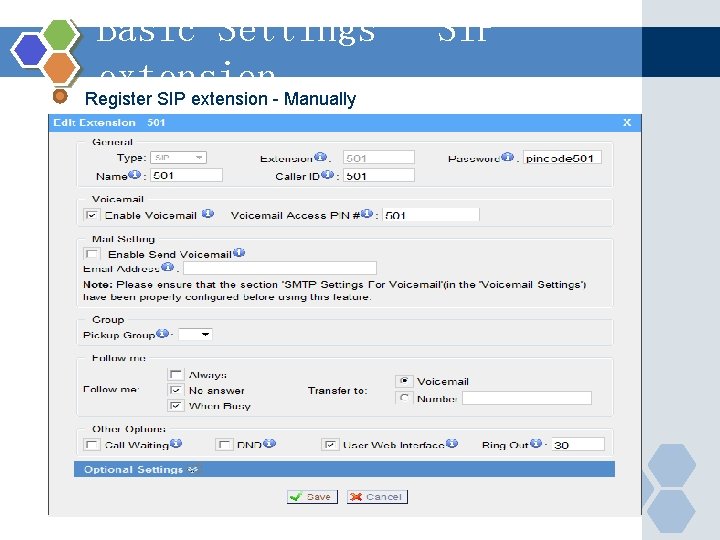The width and height of the screenshot is (720, 540).
Task: Click the Ring Out field showing 30
Action: (x=578, y=444)
